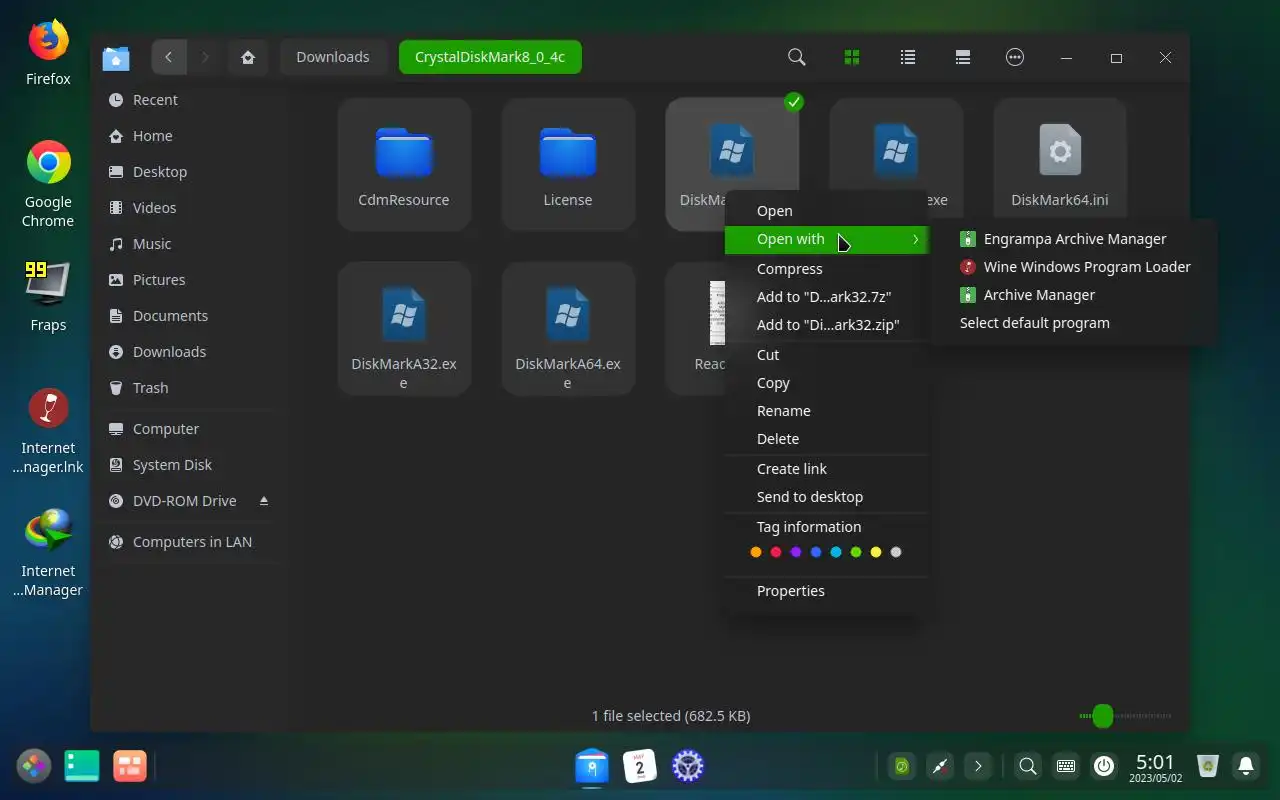This screenshot has width=1280, height=800.
Task: Open Computers in LAN sidebar entry
Action: [190, 542]
